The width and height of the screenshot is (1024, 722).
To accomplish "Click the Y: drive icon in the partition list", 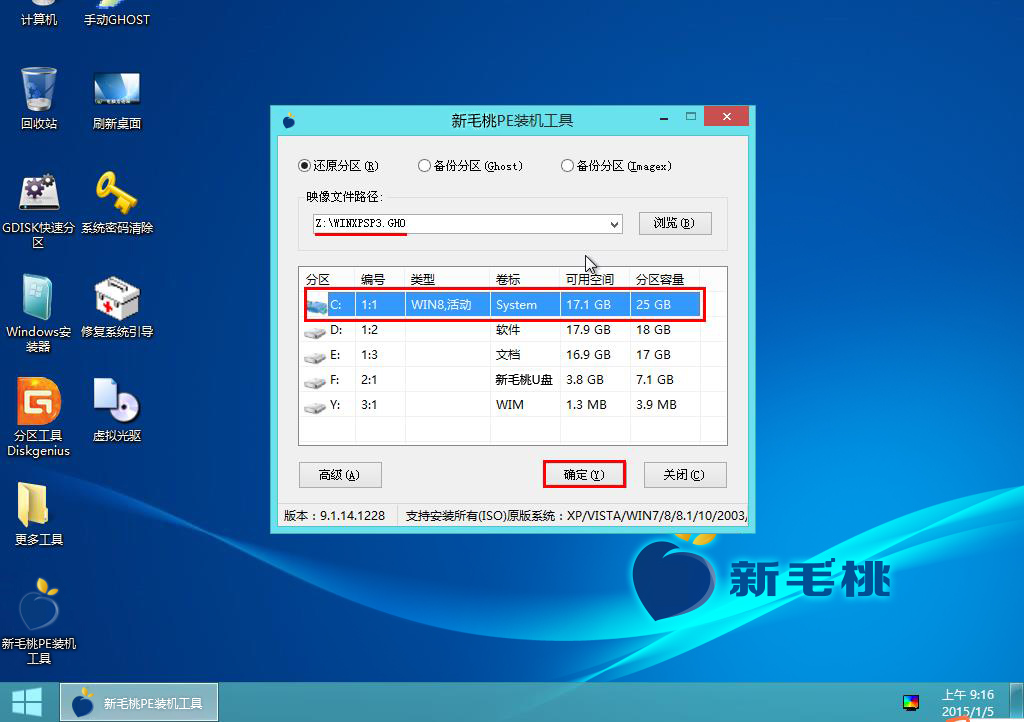I will click(x=315, y=406).
